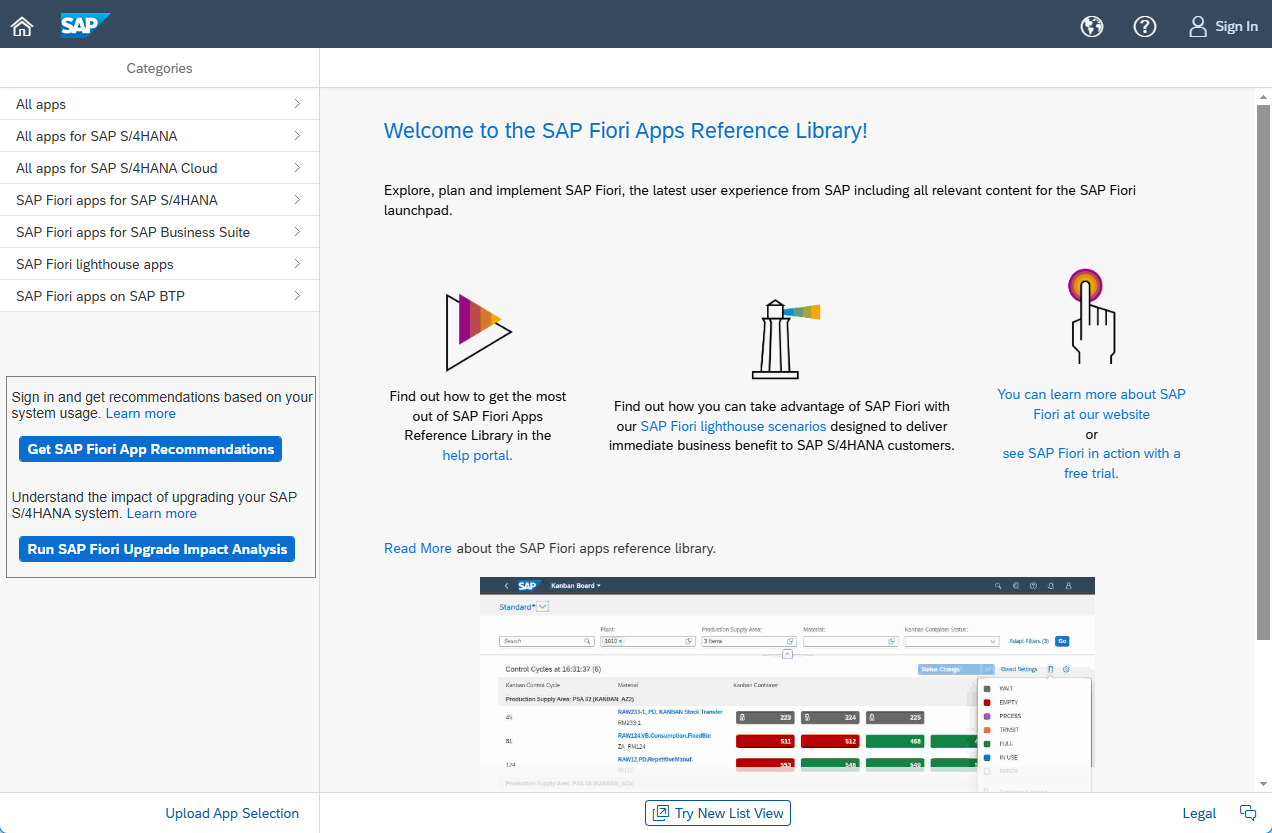Screen dimensions: 1272x833
Task: Click the pointing hand illustration
Action: coord(1090,316)
